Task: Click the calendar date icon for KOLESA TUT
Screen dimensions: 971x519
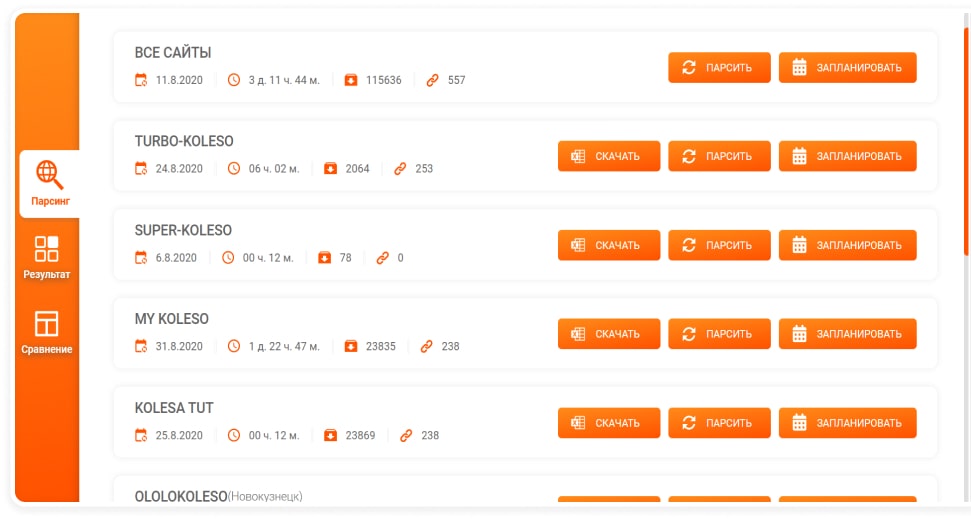Action: tap(141, 435)
